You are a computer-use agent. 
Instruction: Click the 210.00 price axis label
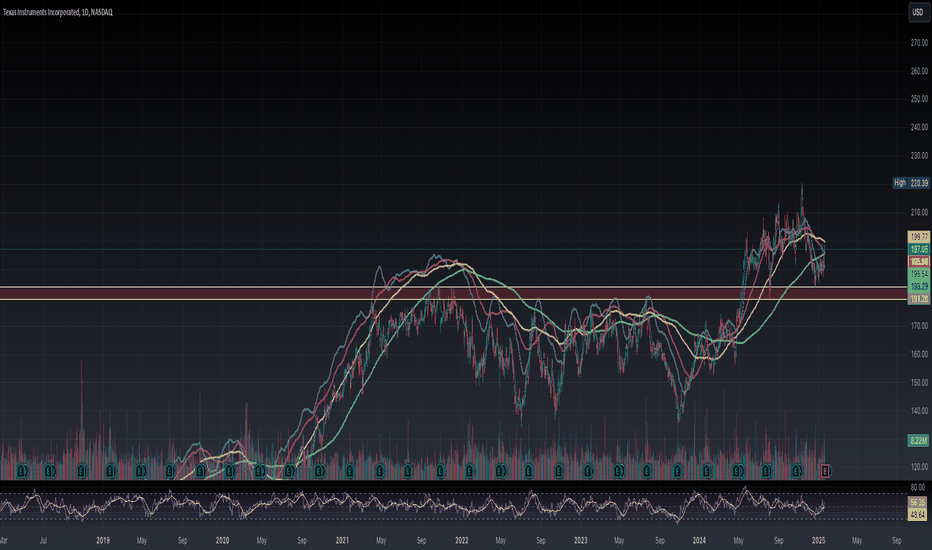(919, 212)
